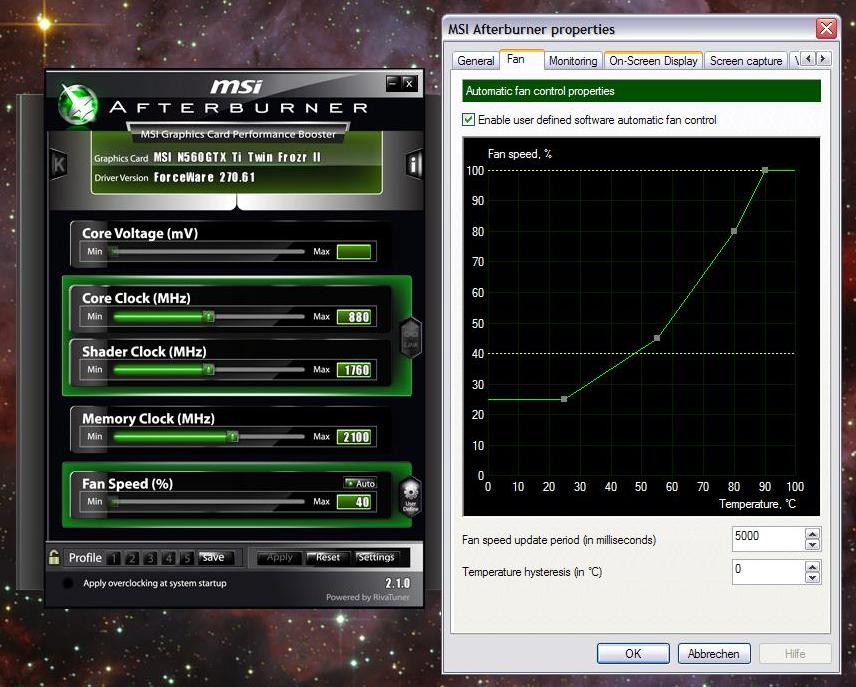Open the Kombustor K side button
The height and width of the screenshot is (687, 856).
[58, 164]
